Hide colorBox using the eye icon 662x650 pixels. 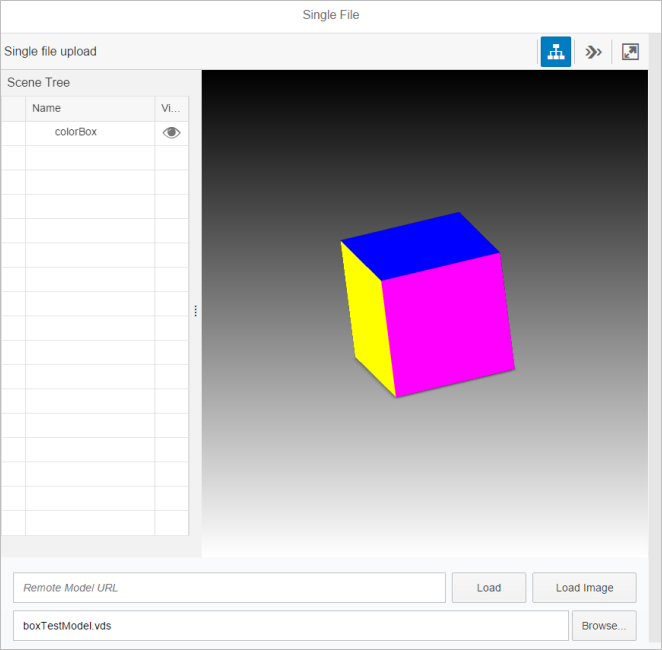pyautogui.click(x=172, y=133)
